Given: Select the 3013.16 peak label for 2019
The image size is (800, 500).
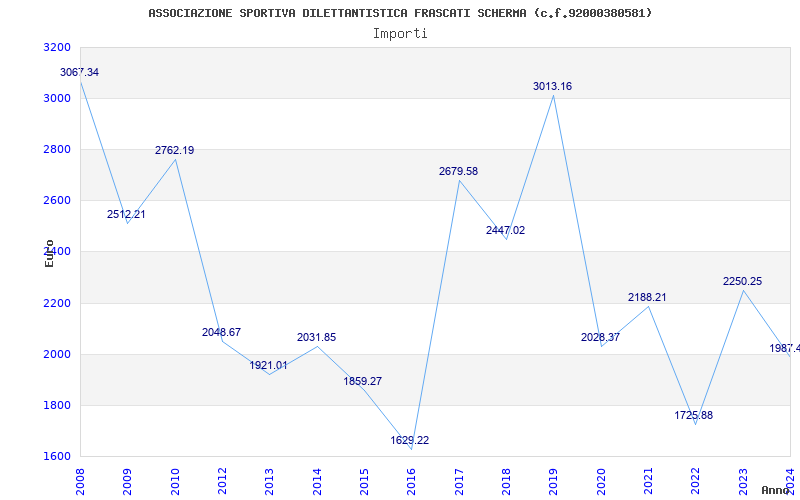Looking at the screenshot, I should (553, 86).
